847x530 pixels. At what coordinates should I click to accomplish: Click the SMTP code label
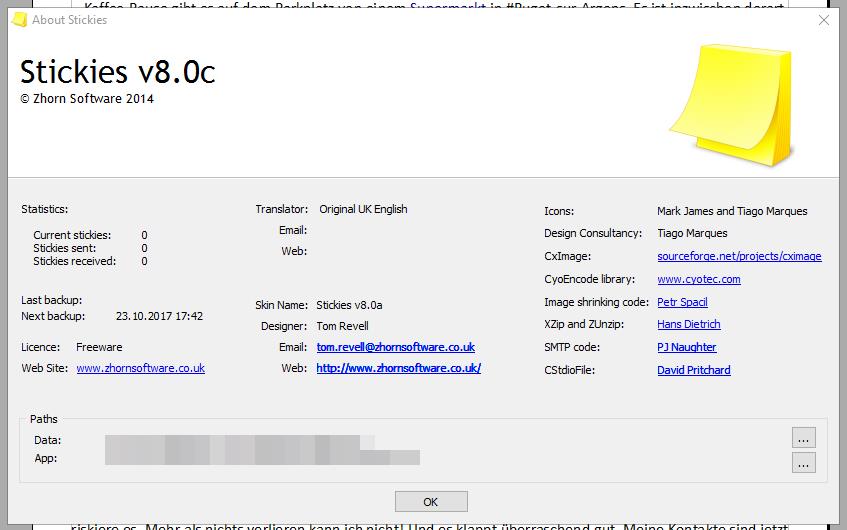coord(572,347)
